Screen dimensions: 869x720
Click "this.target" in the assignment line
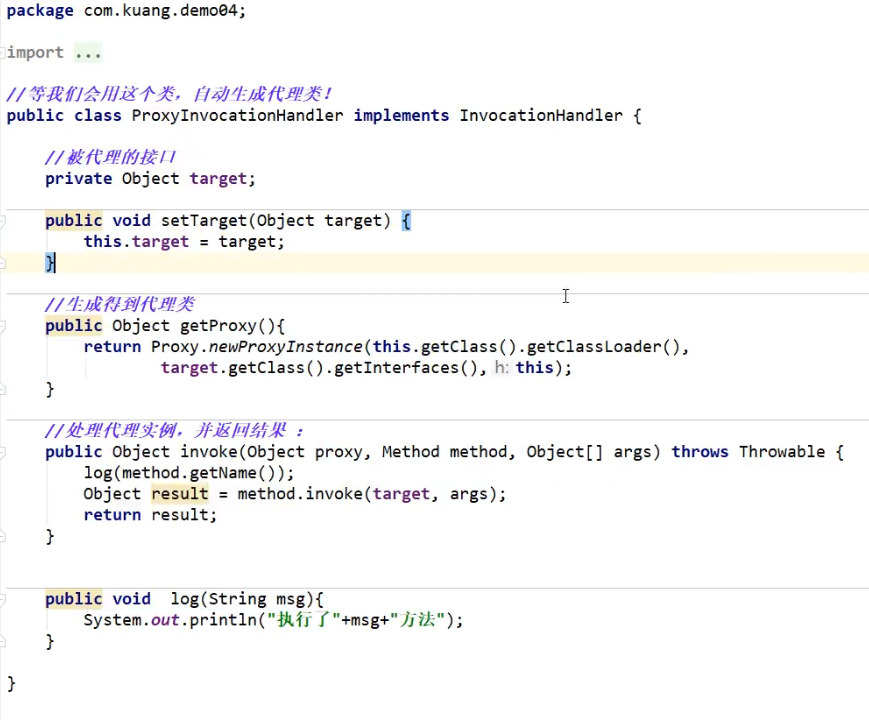point(136,242)
